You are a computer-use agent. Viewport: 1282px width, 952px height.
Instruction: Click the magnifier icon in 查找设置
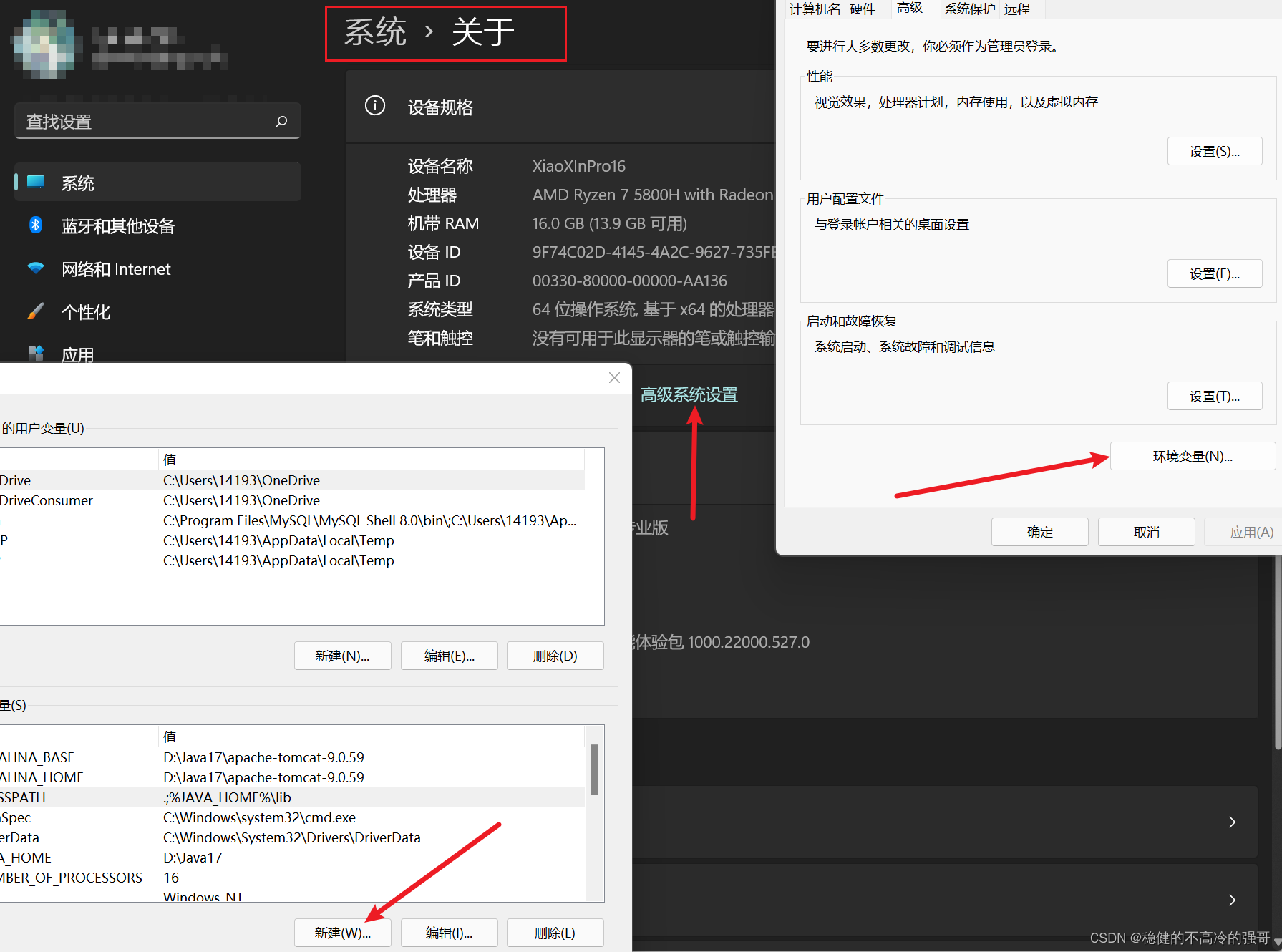pos(281,121)
